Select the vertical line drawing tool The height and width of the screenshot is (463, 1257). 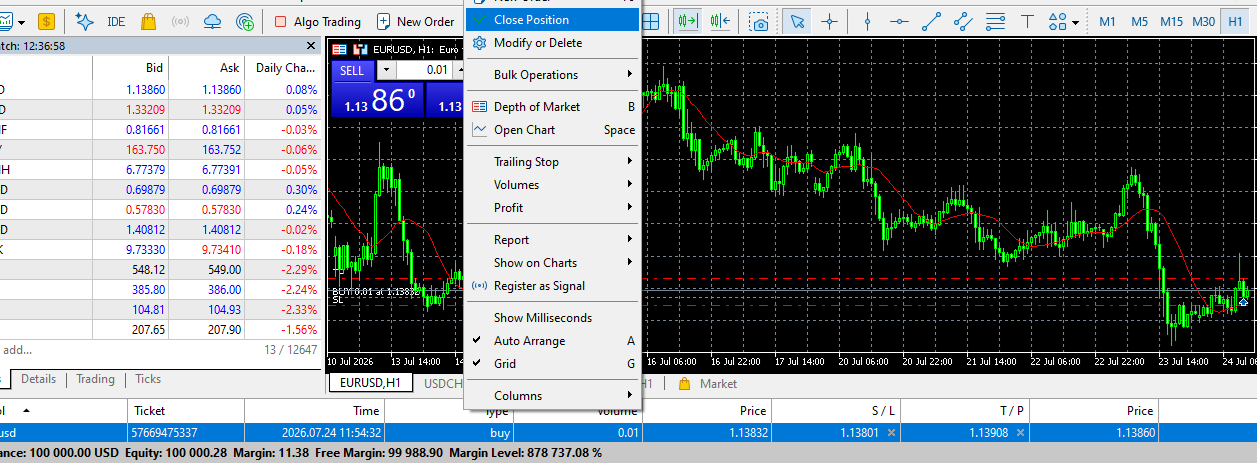coord(867,21)
